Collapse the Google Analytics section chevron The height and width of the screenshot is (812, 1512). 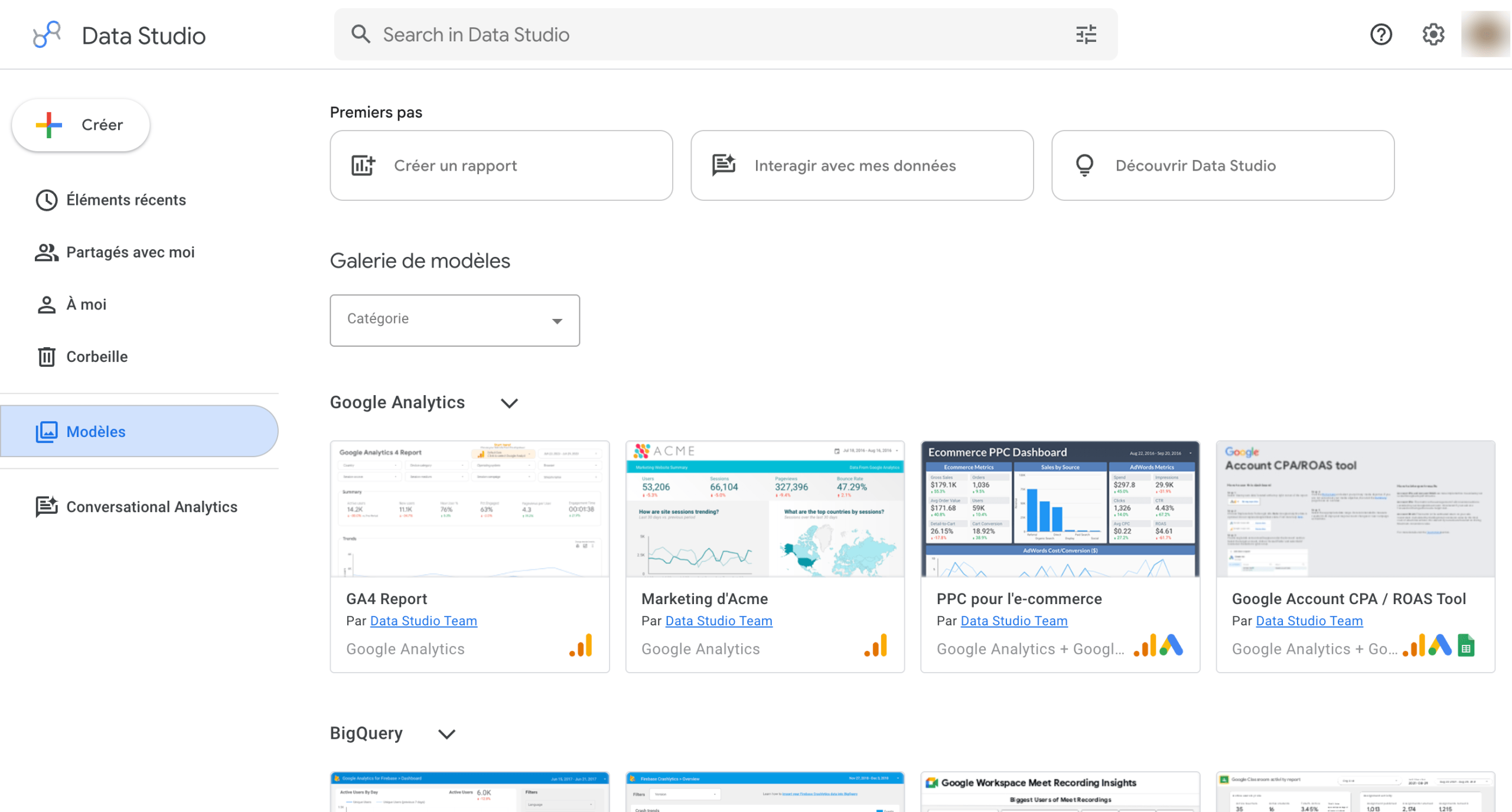coord(509,403)
